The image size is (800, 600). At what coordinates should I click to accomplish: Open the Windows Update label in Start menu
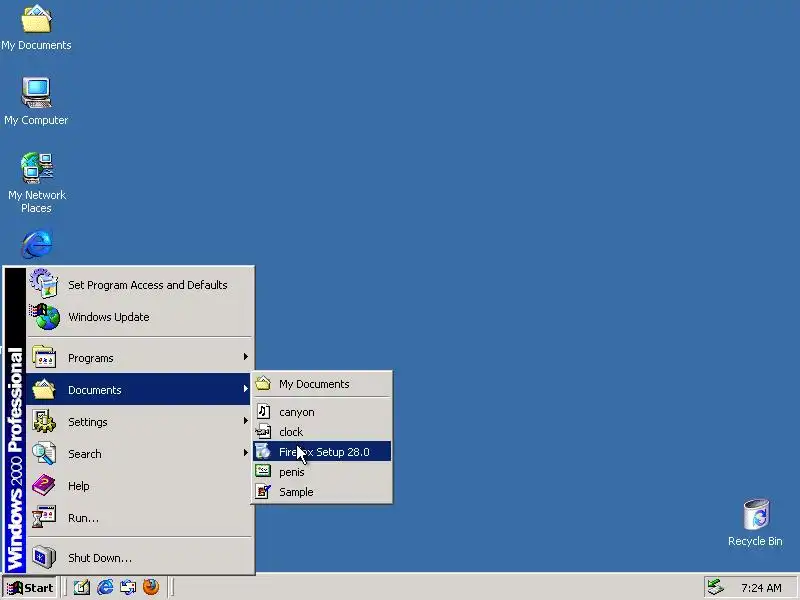coord(109,317)
